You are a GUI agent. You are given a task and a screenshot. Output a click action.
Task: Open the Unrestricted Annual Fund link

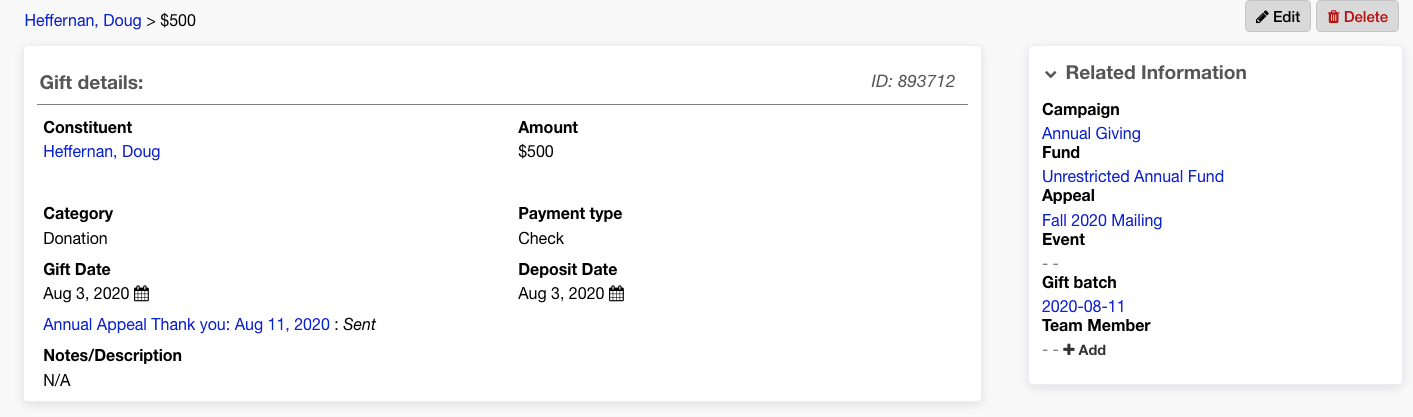(1133, 176)
